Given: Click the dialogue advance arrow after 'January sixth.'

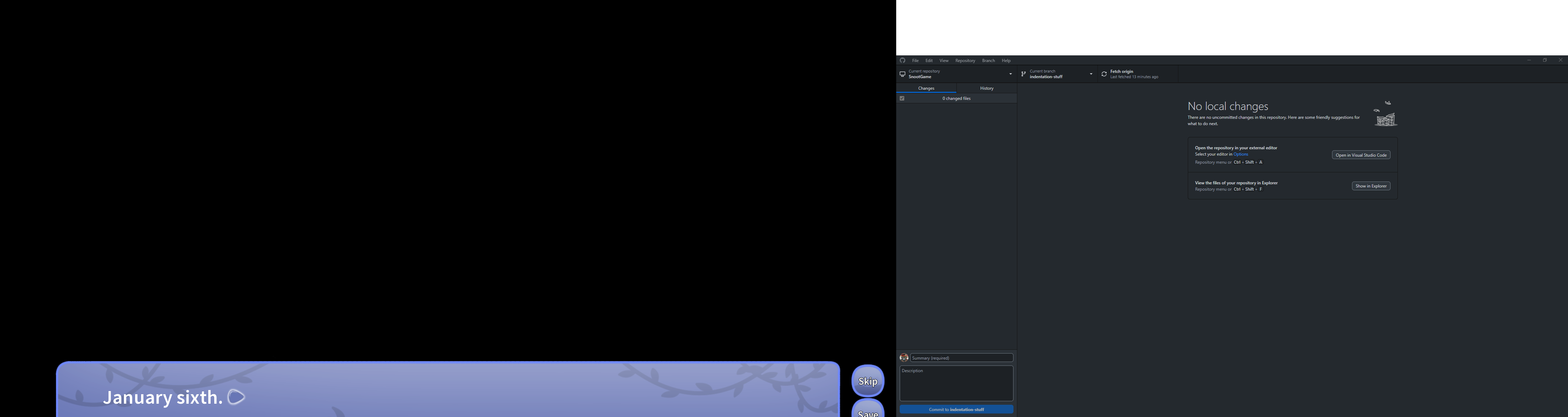Looking at the screenshot, I should (236, 397).
